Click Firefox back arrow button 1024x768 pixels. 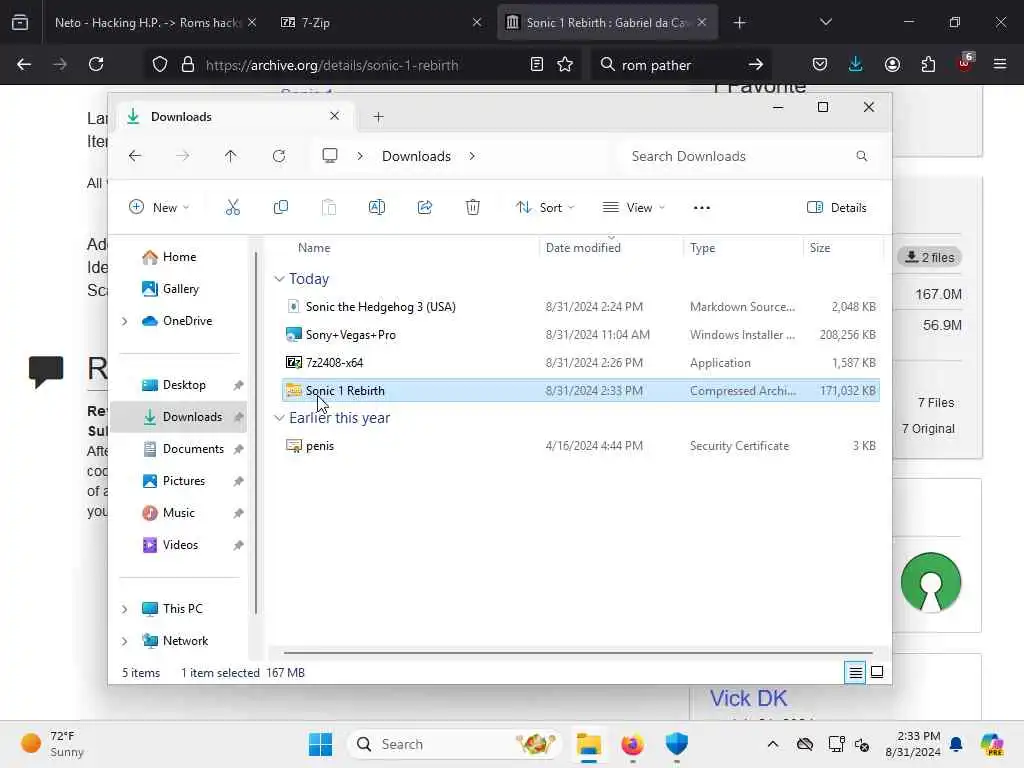[24, 64]
